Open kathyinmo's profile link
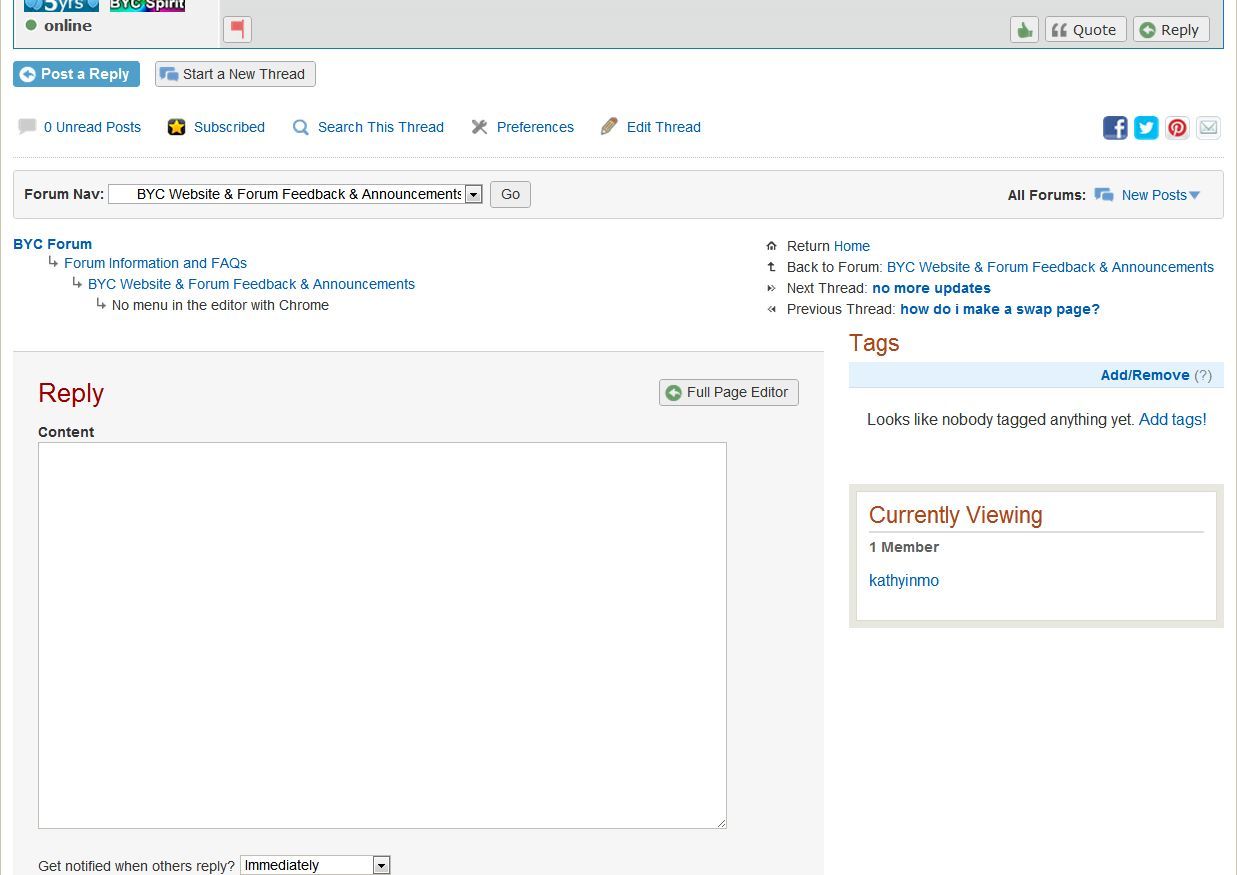Screen dimensions: 1237x875 903,580
